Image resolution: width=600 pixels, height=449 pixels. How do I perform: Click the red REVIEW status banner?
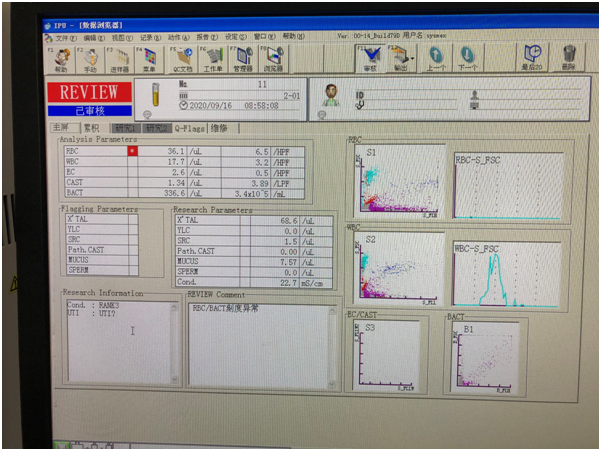click(89, 92)
